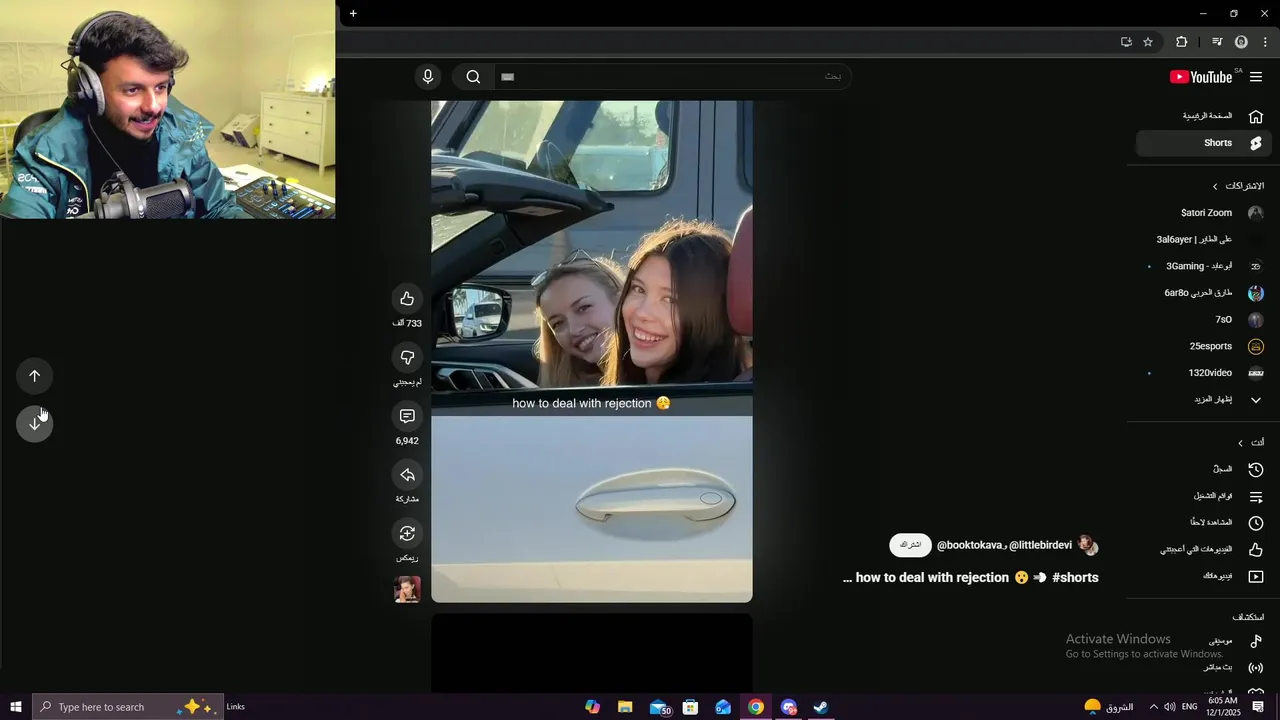The width and height of the screenshot is (1280, 720).
Task: Open Playlists from the sidebar
Action: [1203, 496]
